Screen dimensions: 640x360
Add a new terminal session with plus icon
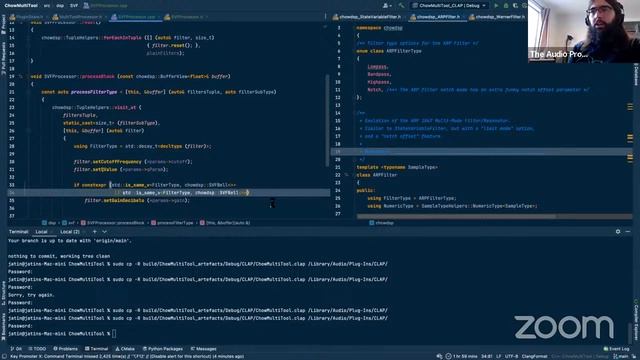[94, 231]
